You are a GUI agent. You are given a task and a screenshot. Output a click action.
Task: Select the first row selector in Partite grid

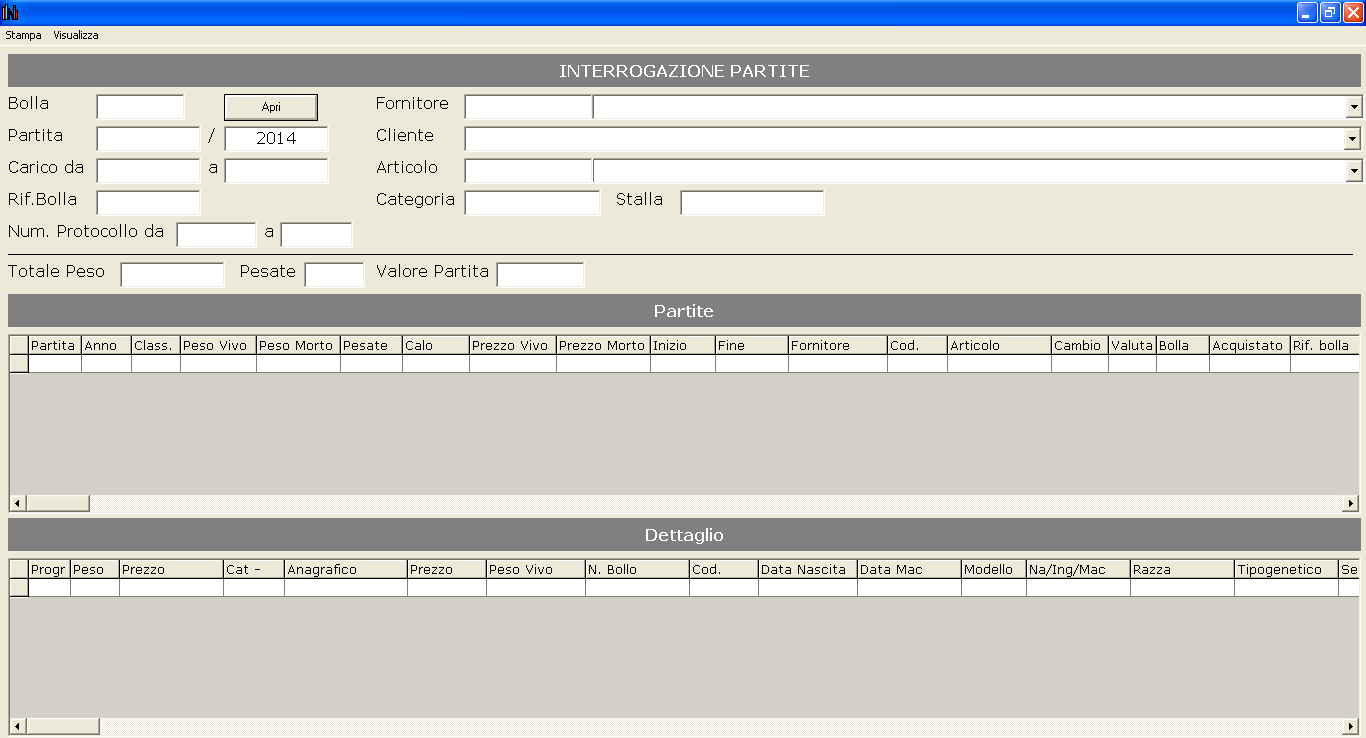coord(19,363)
